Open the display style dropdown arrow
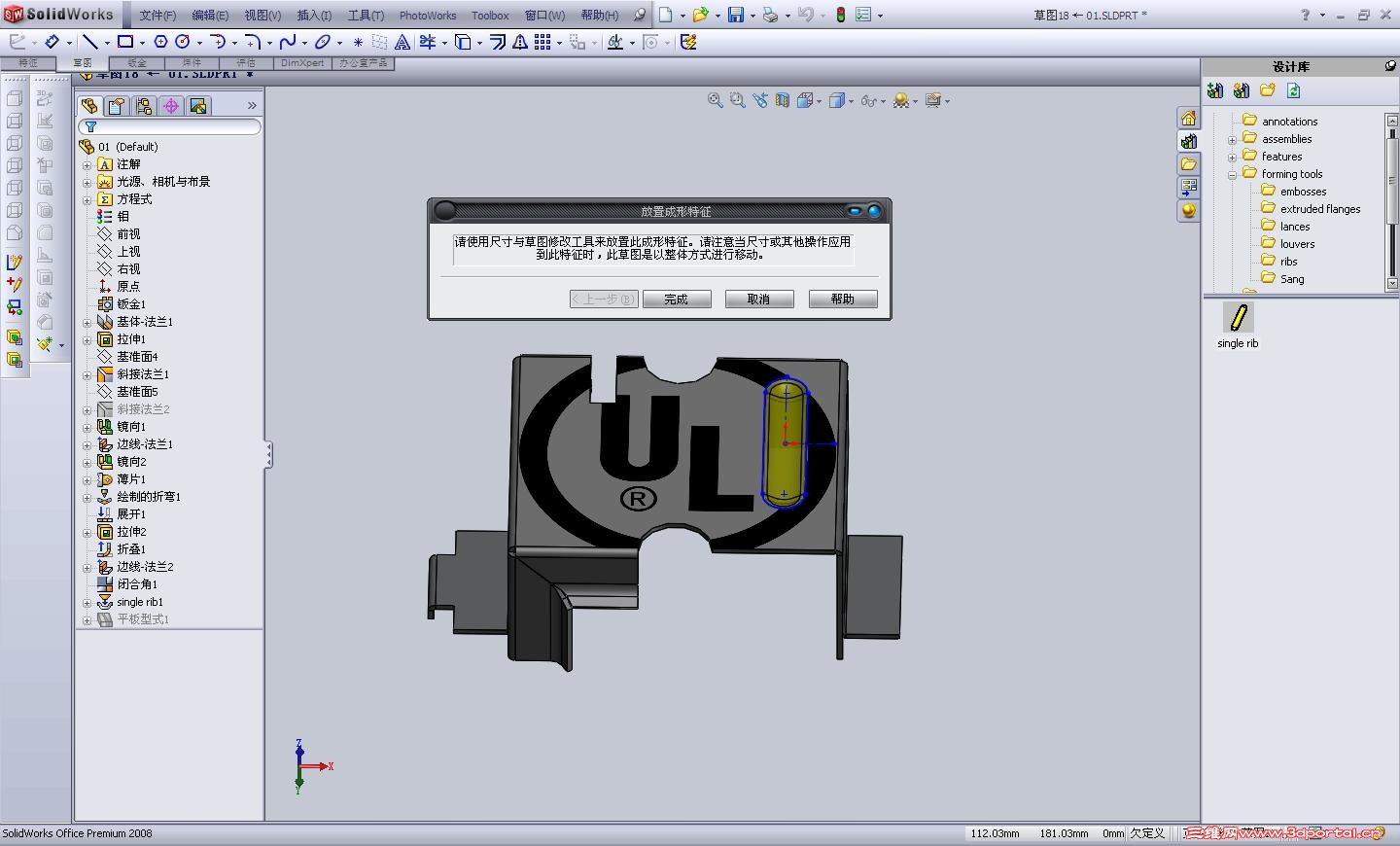This screenshot has height=846, width=1400. click(851, 101)
